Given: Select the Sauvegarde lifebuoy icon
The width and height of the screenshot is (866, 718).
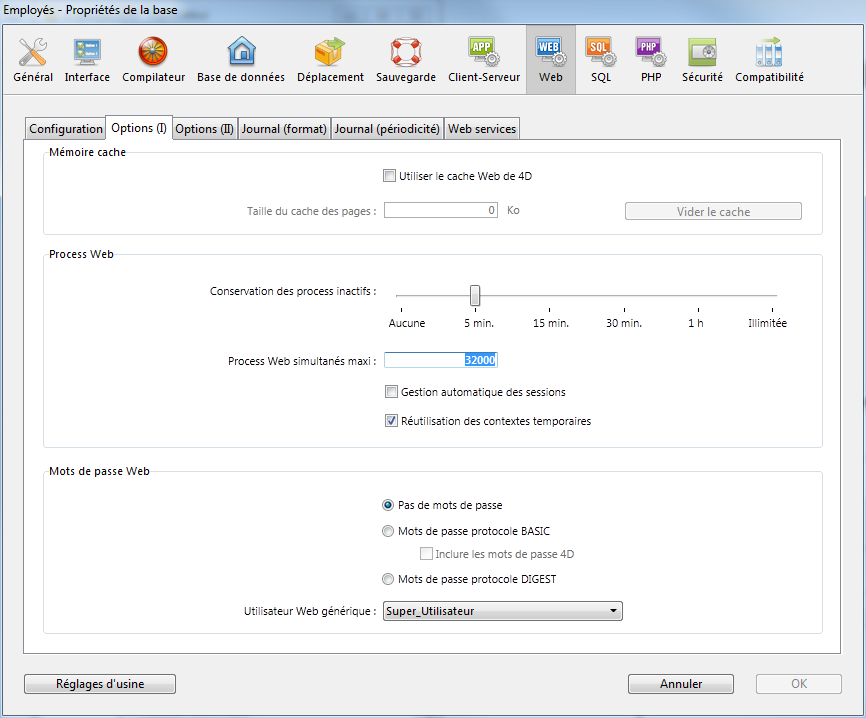Looking at the screenshot, I should click(406, 60).
